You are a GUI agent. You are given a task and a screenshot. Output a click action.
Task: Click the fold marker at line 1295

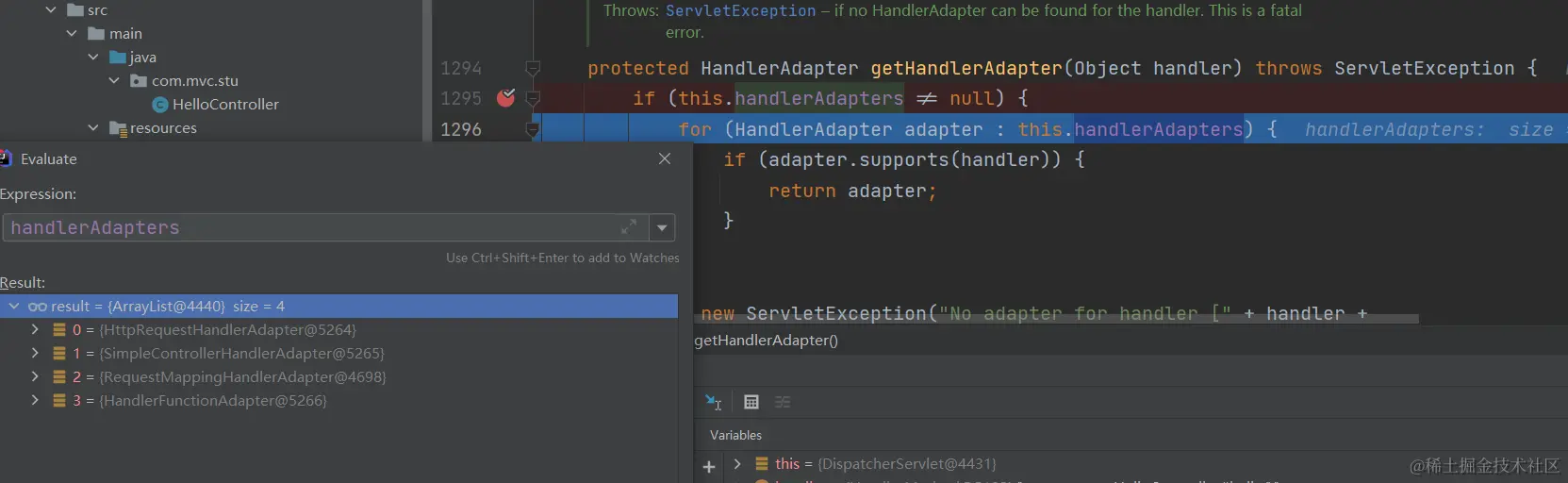[533, 98]
